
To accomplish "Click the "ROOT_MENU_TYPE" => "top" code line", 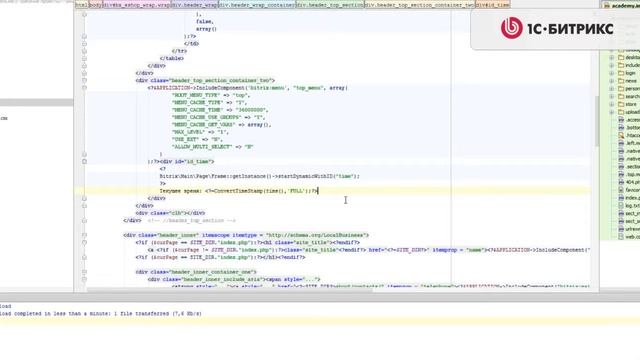I will click(211, 95).
